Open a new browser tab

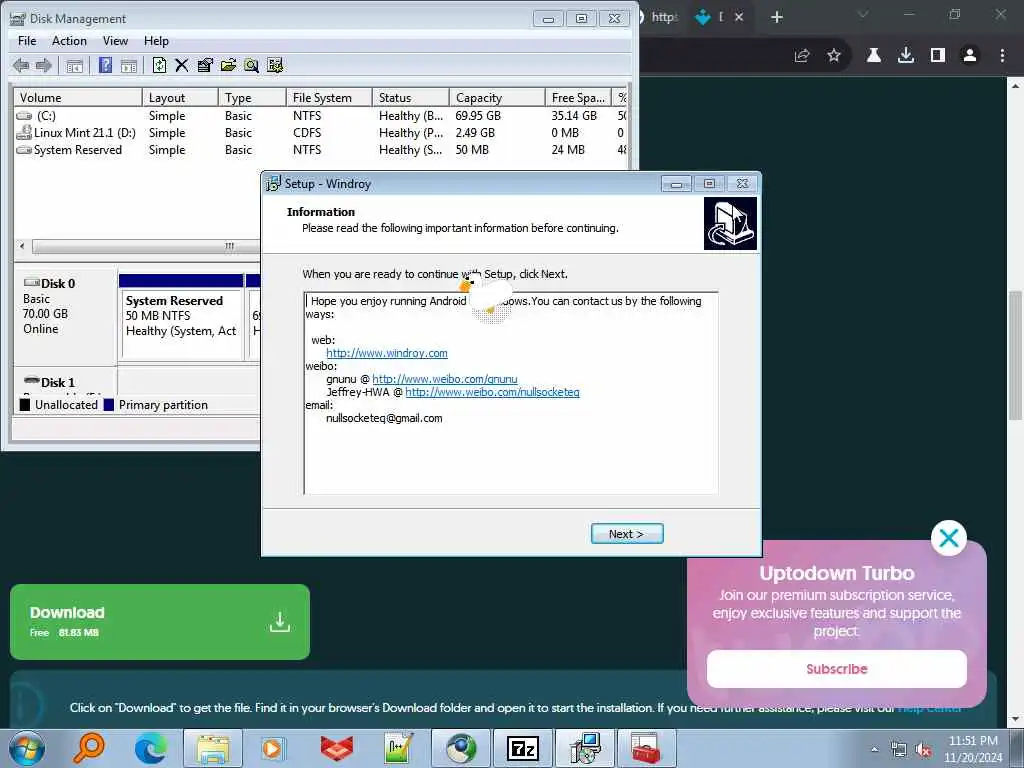(x=776, y=17)
